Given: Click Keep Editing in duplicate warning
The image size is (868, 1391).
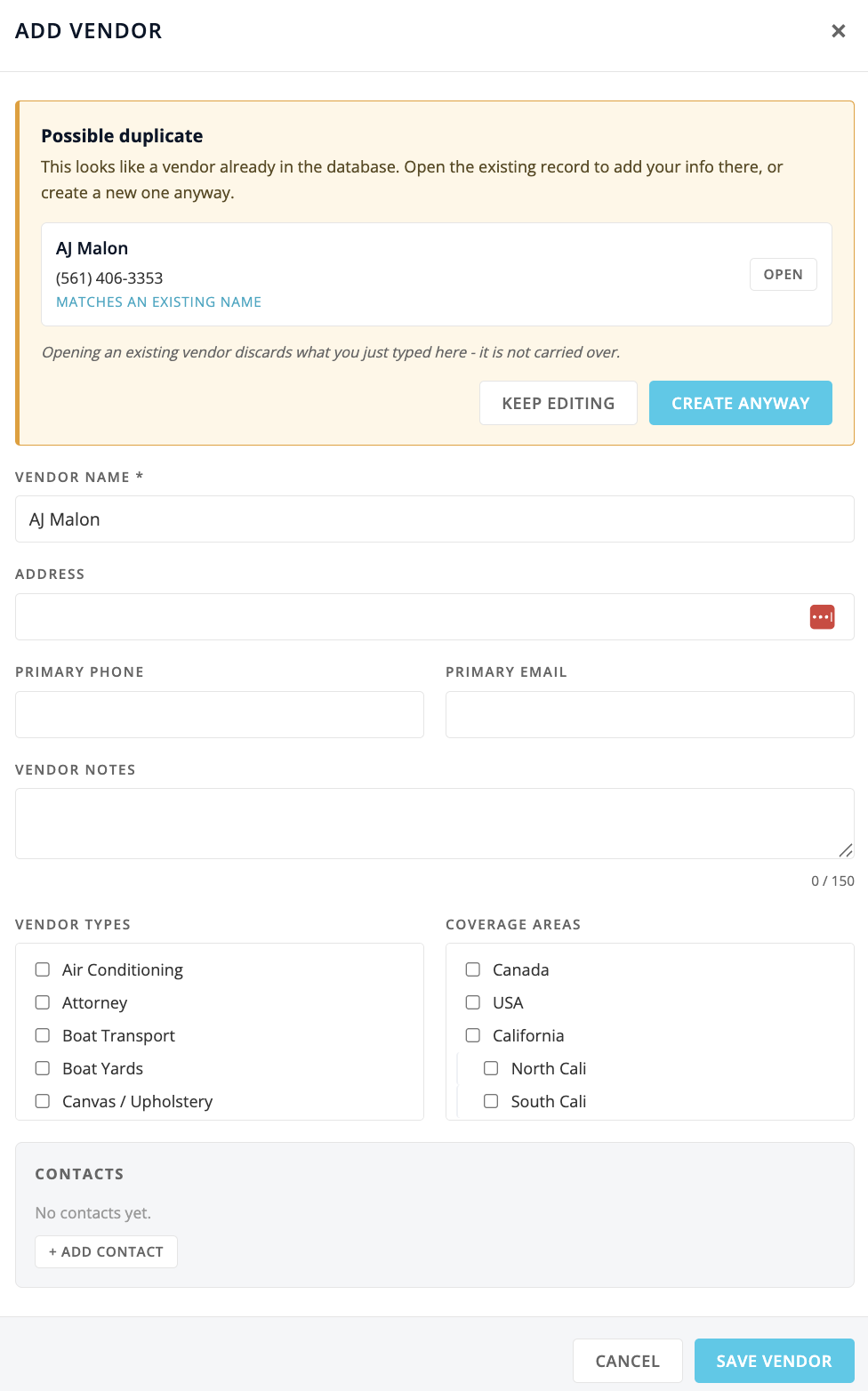Looking at the screenshot, I should [559, 403].
